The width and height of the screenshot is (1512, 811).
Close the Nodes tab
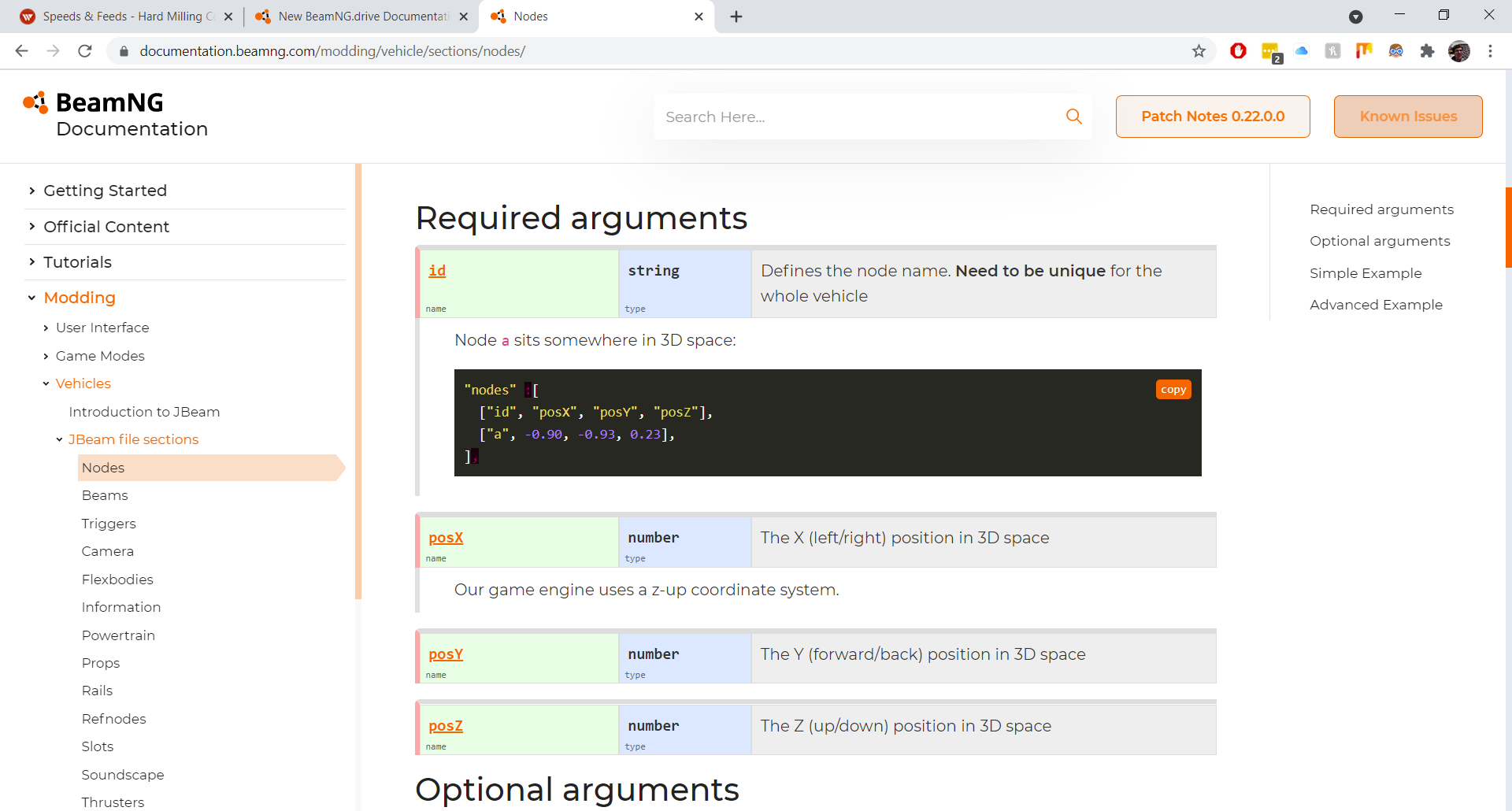click(x=699, y=17)
